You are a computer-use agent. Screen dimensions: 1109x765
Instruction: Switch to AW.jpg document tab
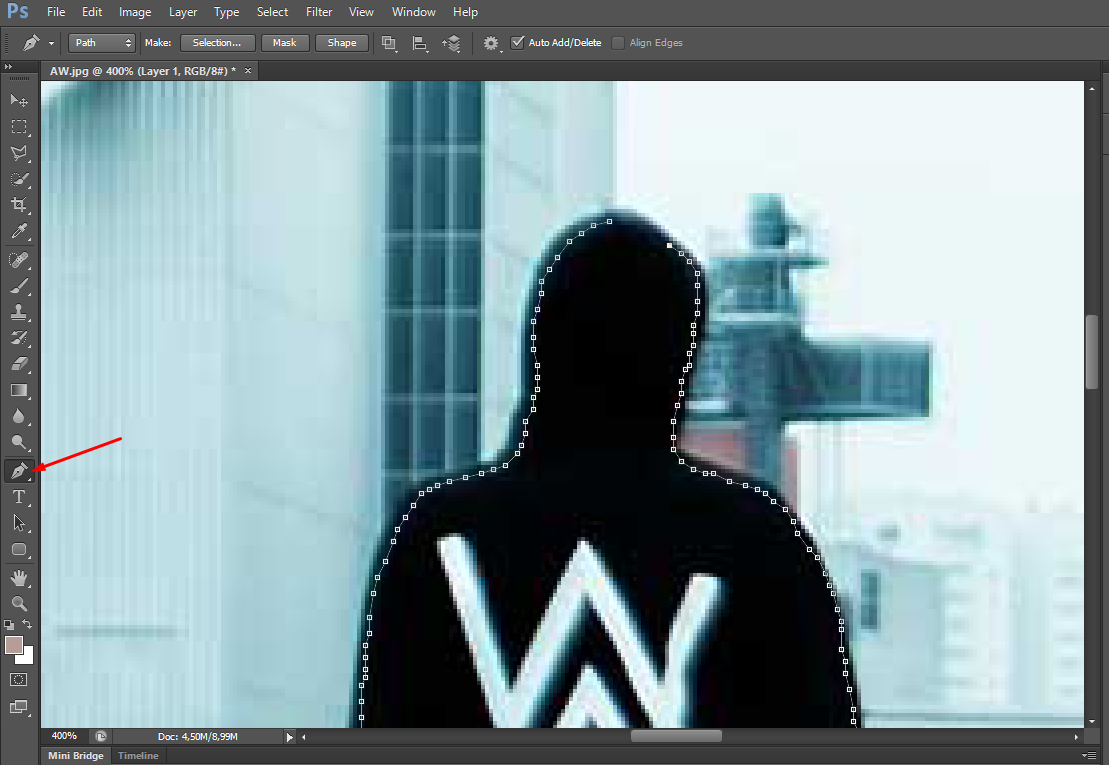coord(143,71)
